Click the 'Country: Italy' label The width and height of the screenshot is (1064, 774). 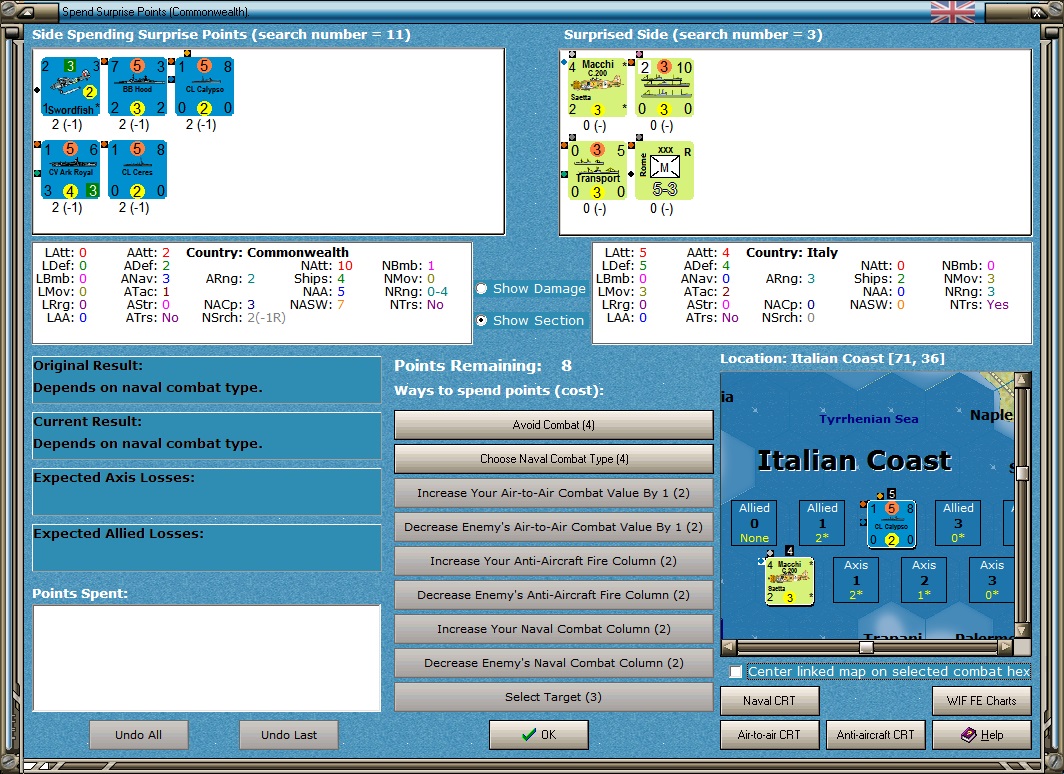[792, 252]
